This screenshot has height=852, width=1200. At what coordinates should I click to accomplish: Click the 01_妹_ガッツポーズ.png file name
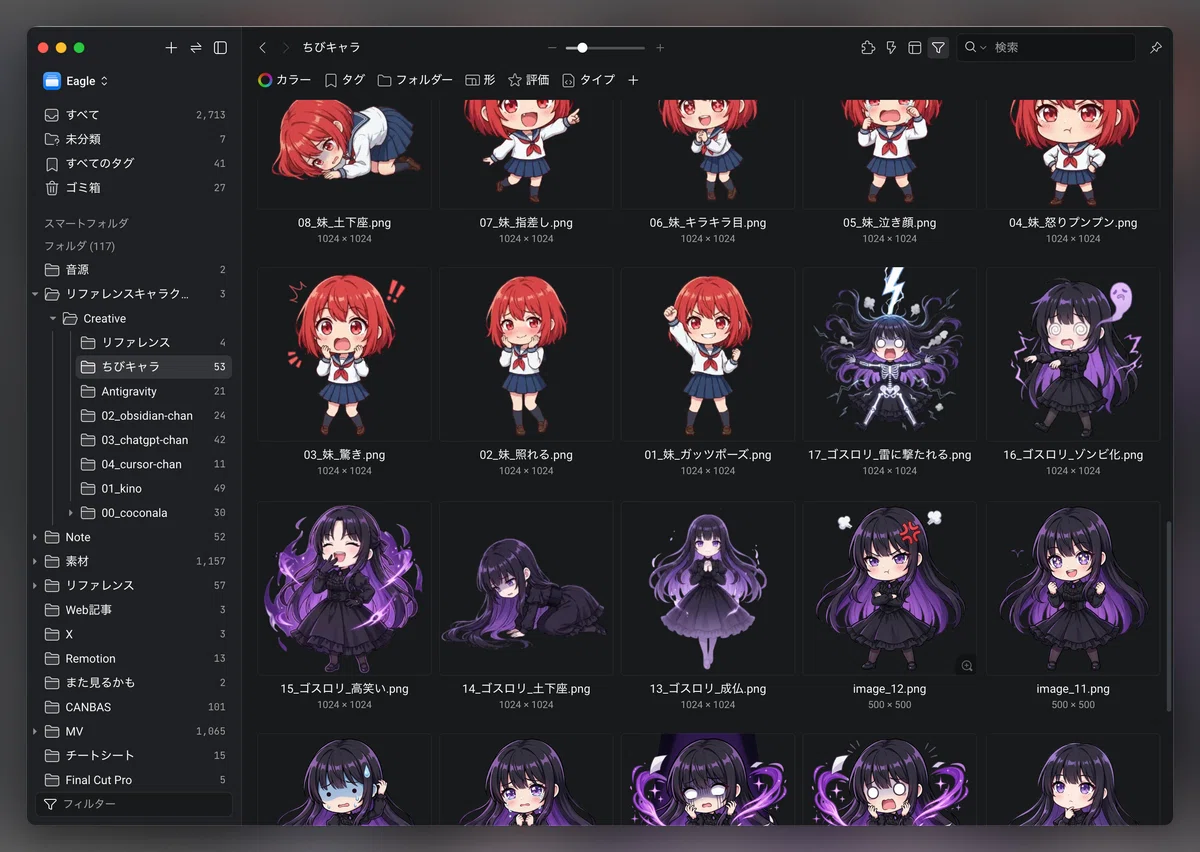(x=708, y=455)
